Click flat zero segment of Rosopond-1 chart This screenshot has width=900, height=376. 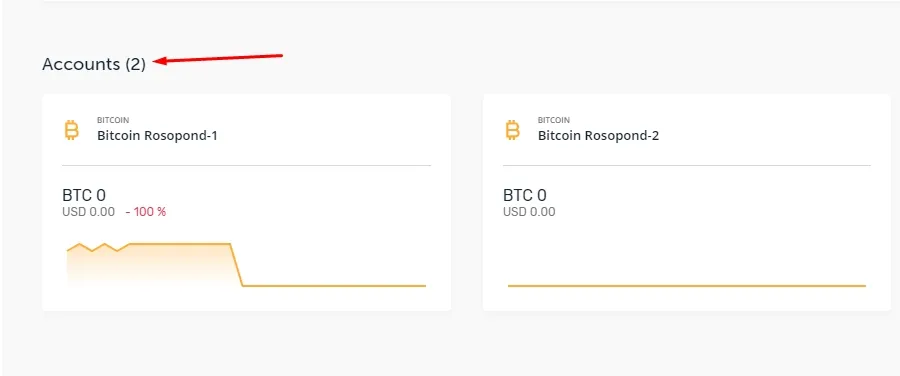coord(334,285)
